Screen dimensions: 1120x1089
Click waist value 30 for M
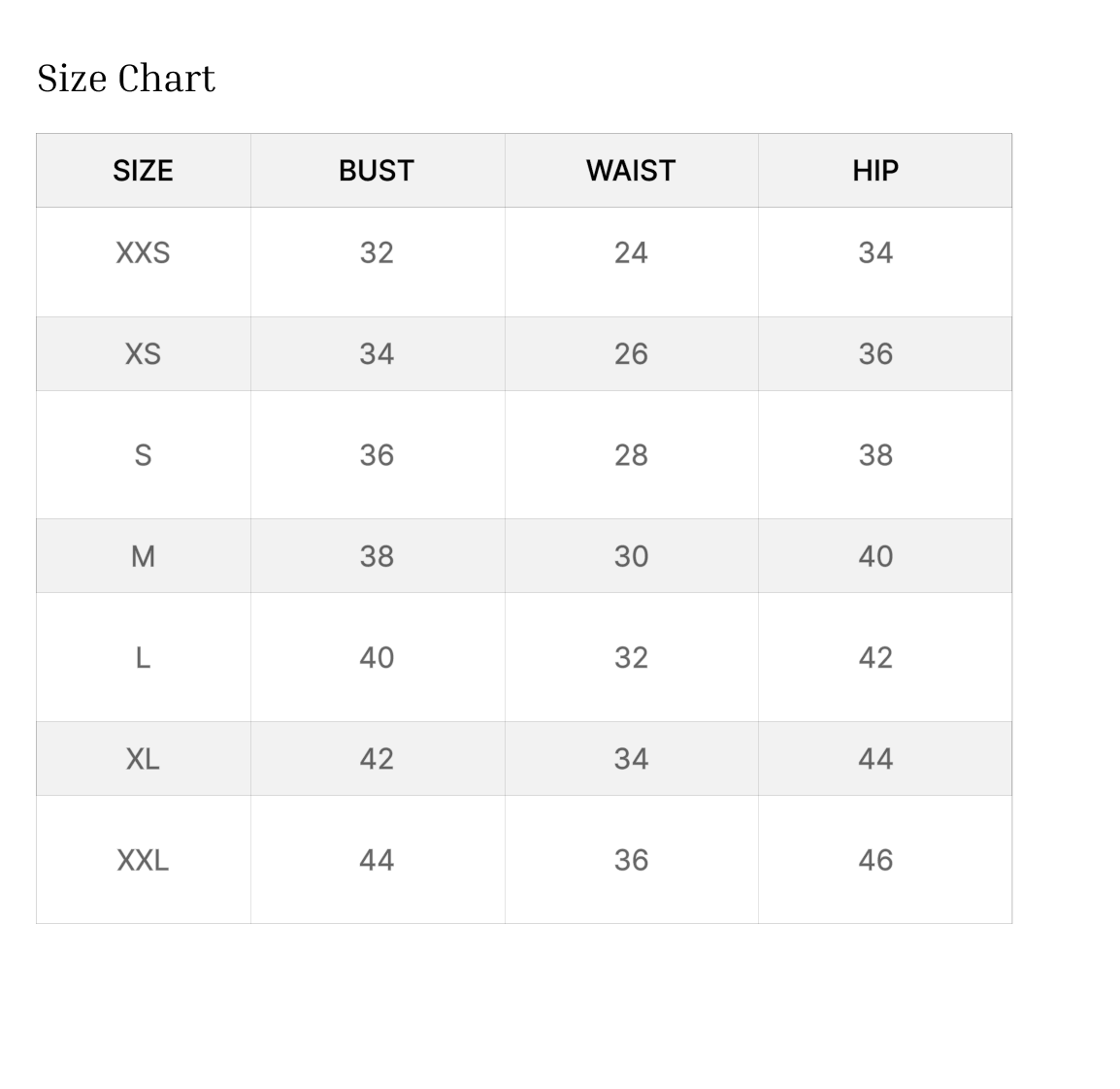[x=631, y=556]
